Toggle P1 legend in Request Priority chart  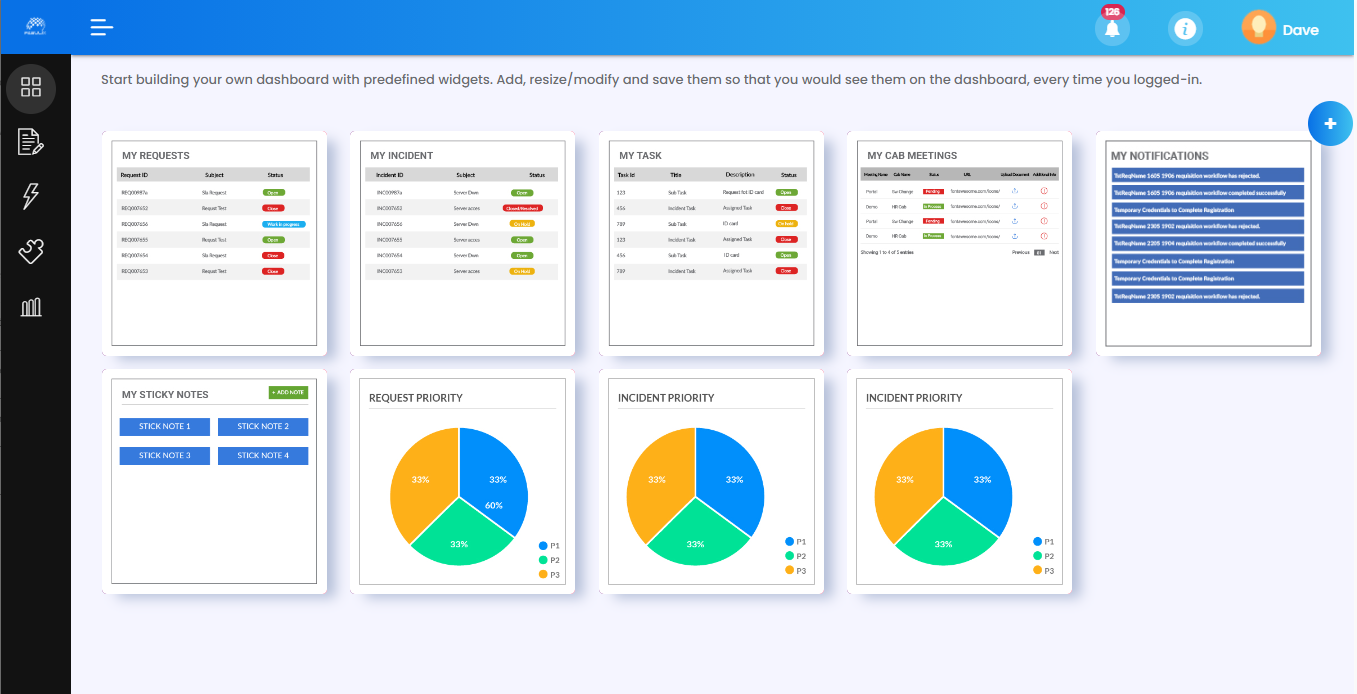543,546
